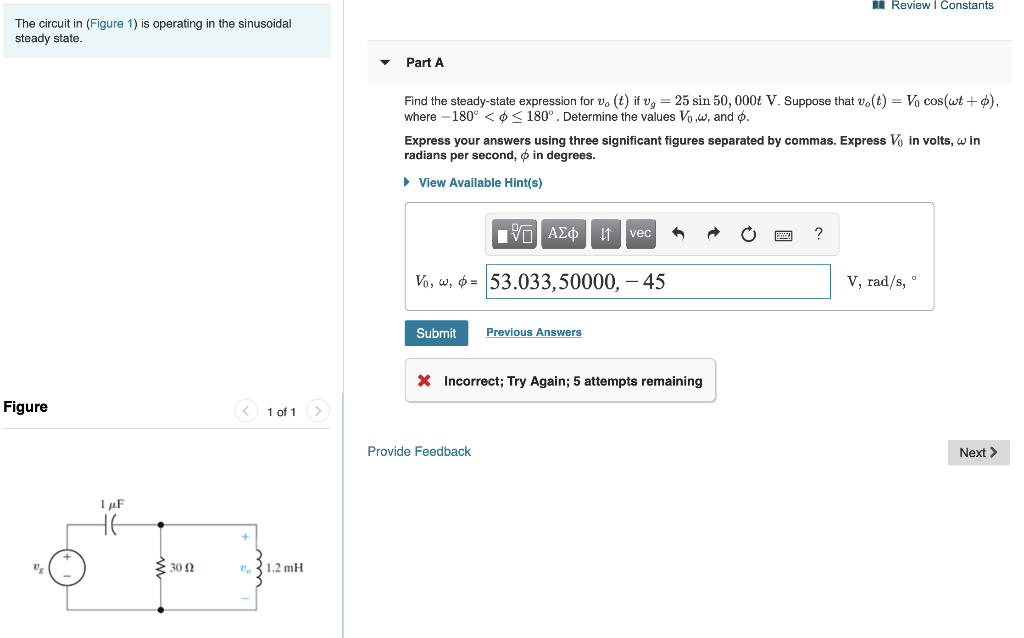
Task: Click the answer input field with 53.033,50000,−45
Action: click(658, 281)
